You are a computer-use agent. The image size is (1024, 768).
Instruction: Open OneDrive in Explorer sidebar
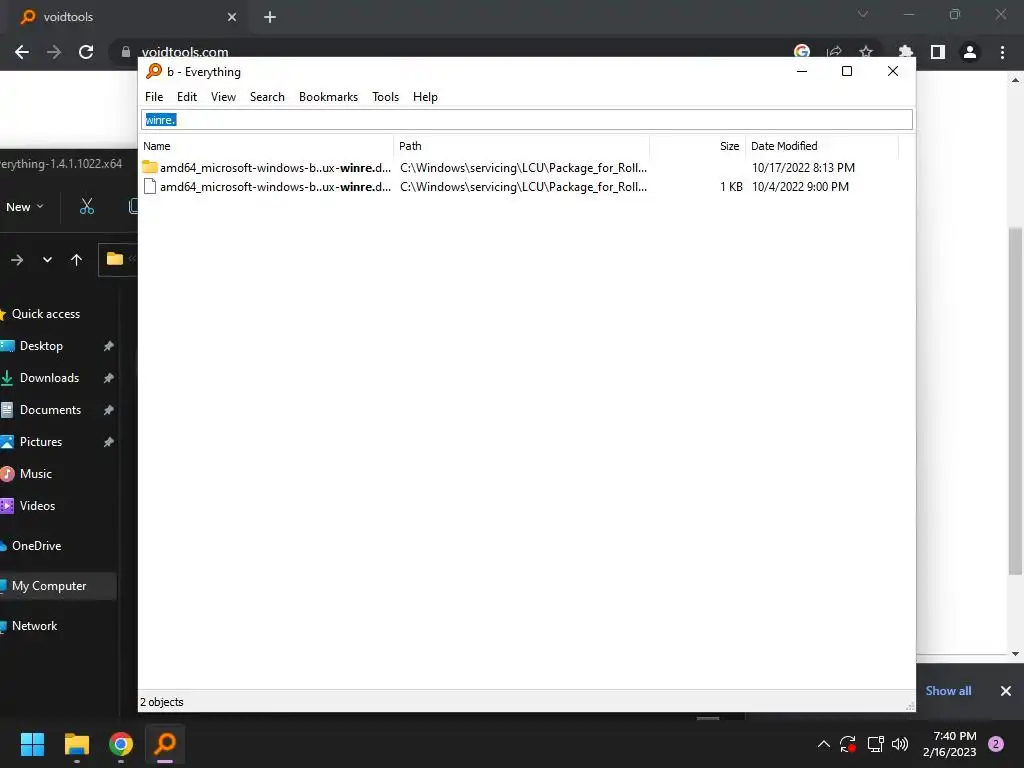(37, 546)
